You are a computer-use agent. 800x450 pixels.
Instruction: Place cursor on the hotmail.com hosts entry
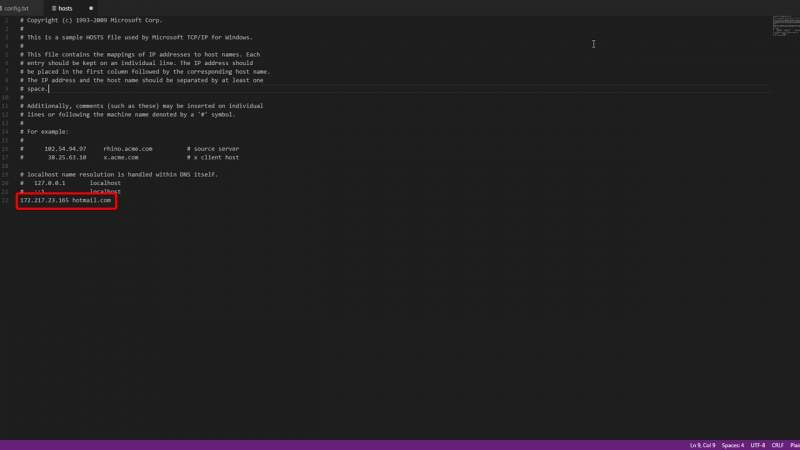(65, 201)
